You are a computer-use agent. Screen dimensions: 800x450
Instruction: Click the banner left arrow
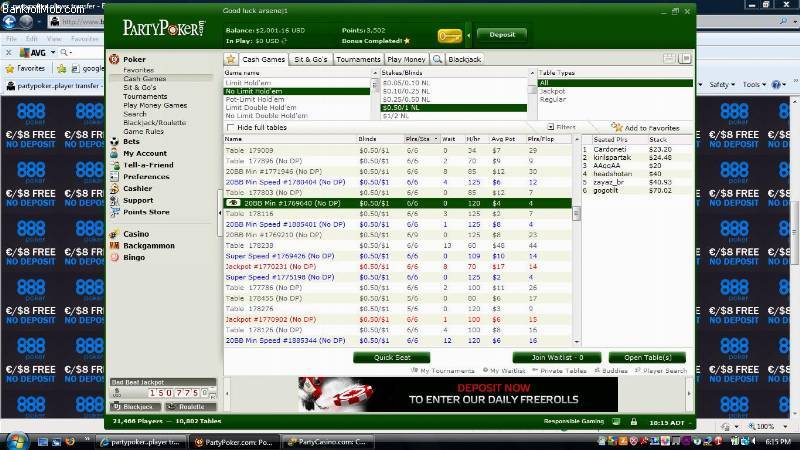click(x=227, y=393)
